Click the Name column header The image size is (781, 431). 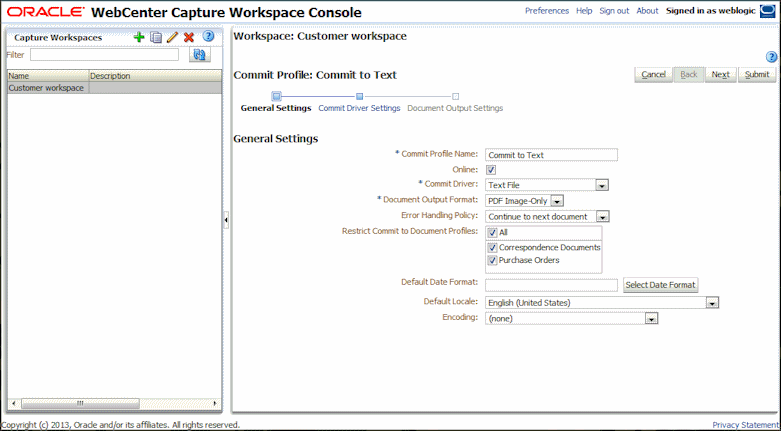pyautogui.click(x=48, y=76)
